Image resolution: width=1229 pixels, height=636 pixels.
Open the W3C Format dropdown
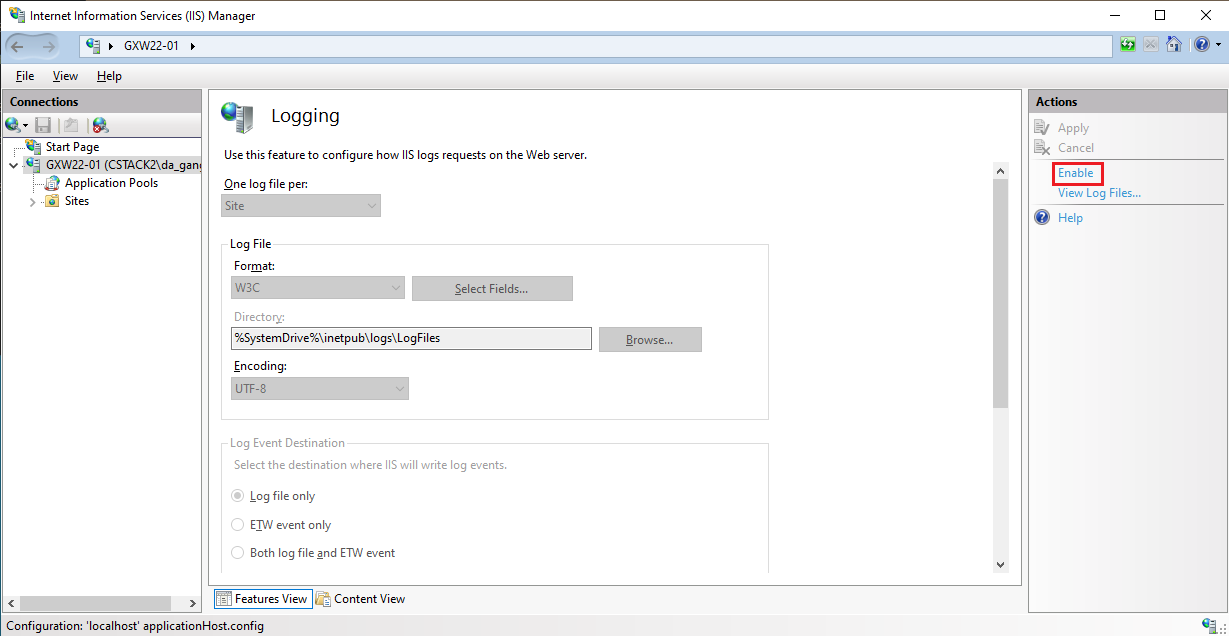(318, 289)
